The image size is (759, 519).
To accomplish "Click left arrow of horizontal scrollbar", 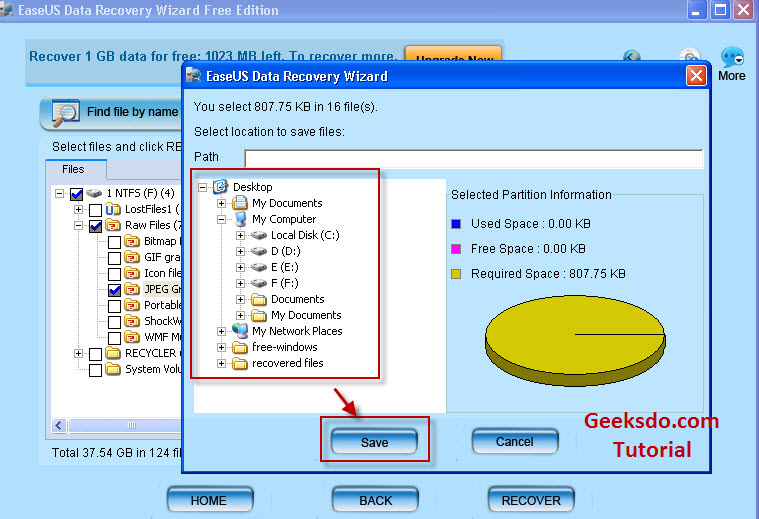I will tap(59, 426).
